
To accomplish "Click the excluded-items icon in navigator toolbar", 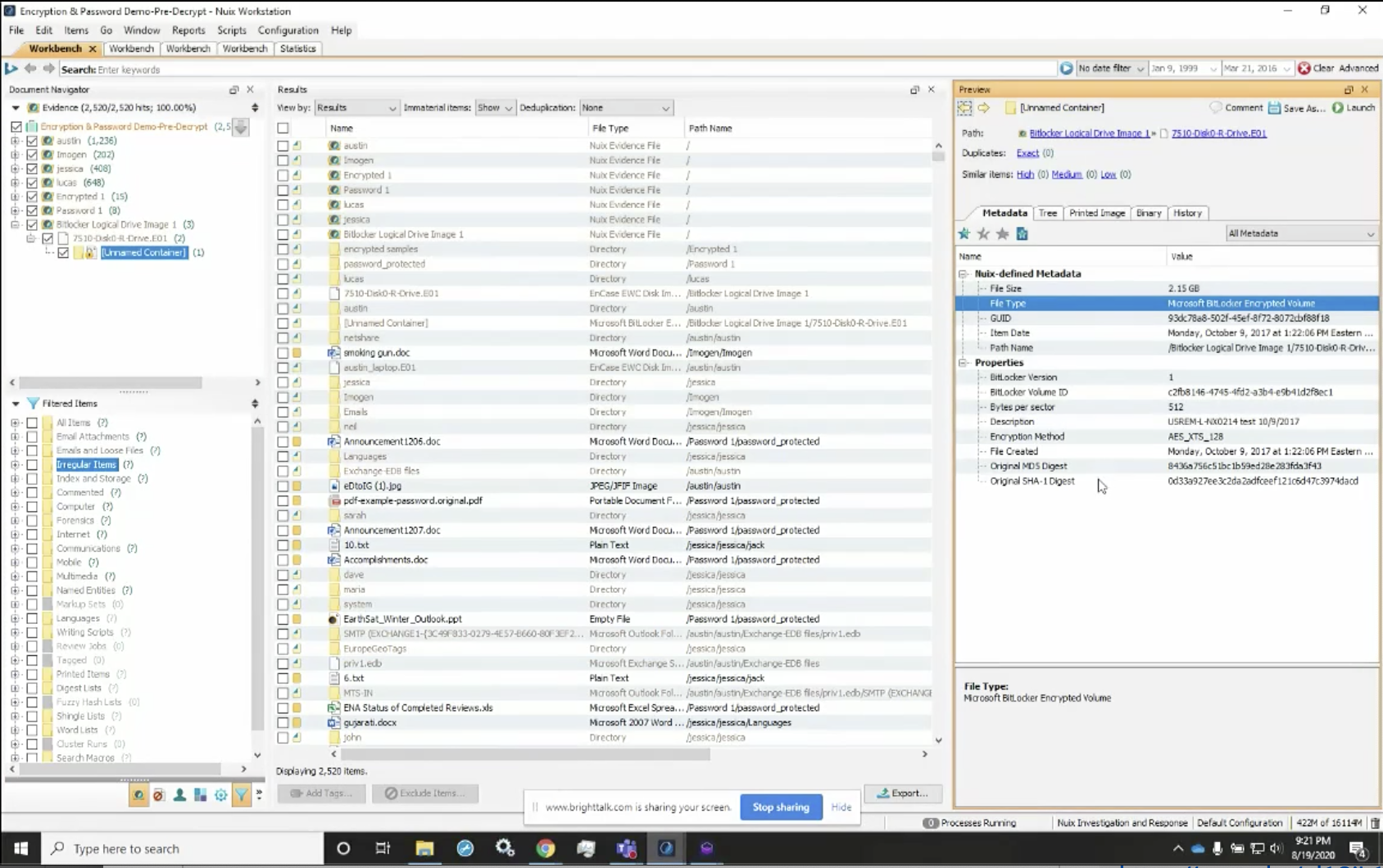I will (x=159, y=795).
